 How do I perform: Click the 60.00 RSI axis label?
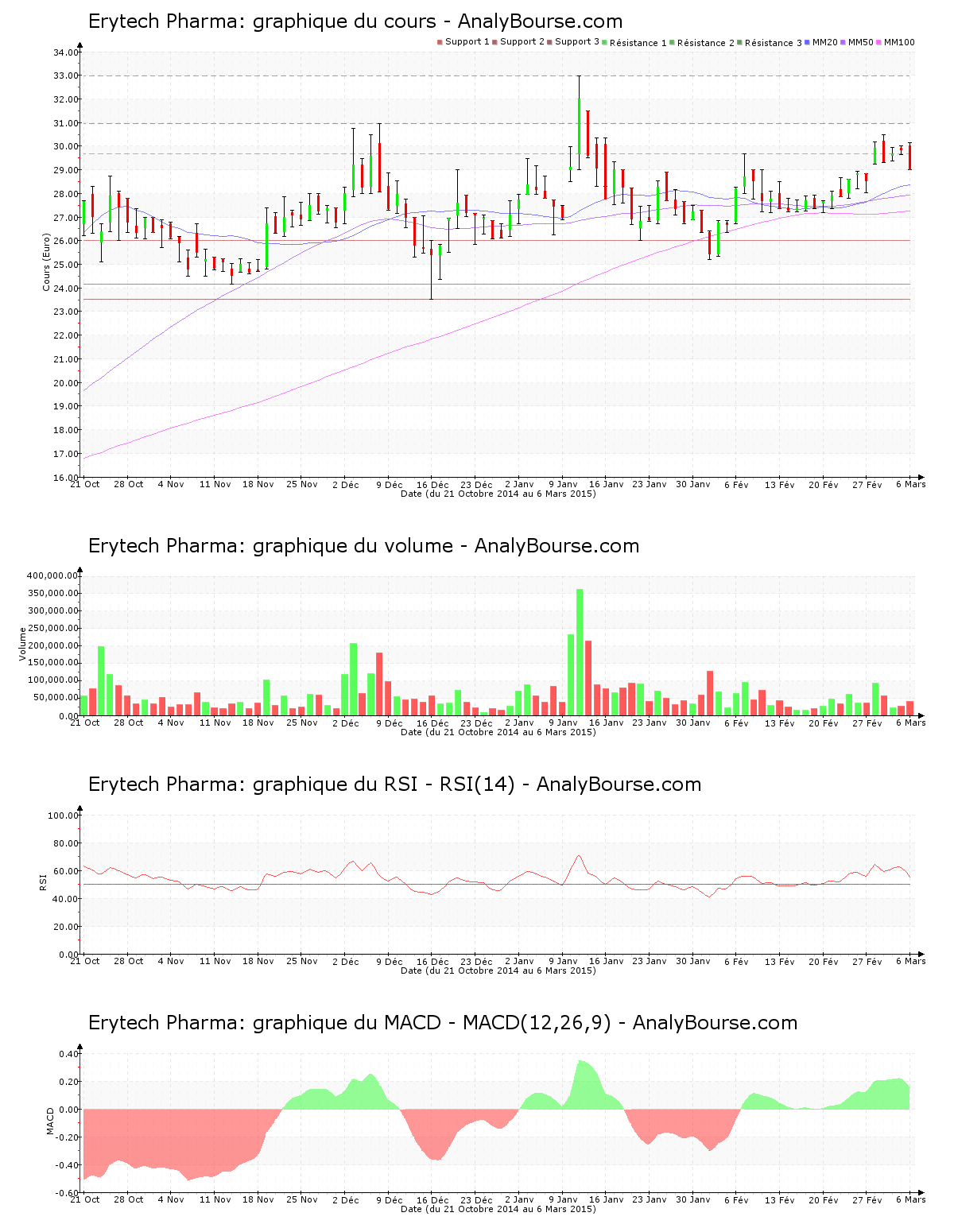66,871
